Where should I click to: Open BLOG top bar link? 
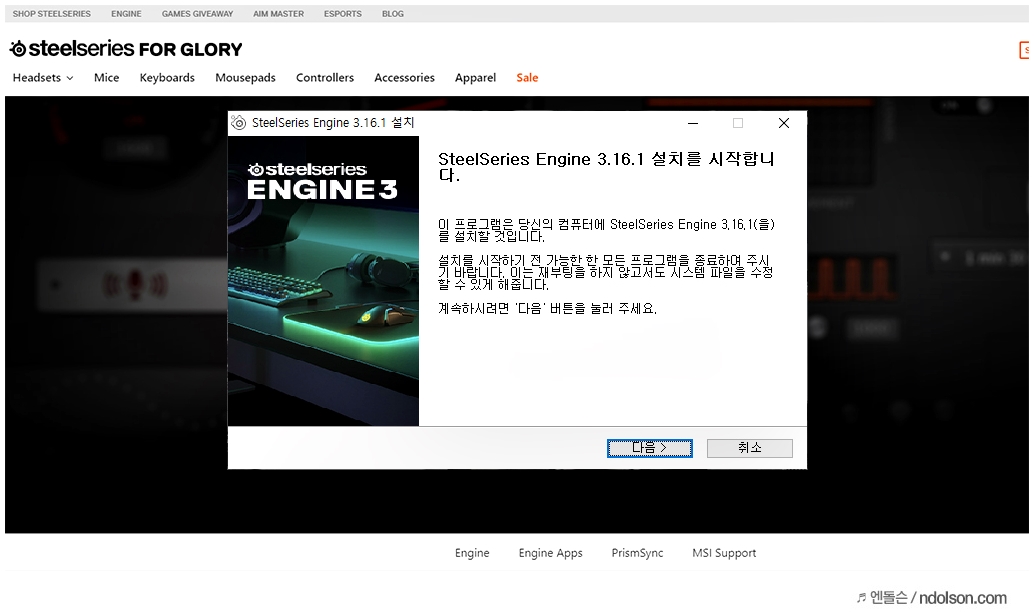pos(392,14)
